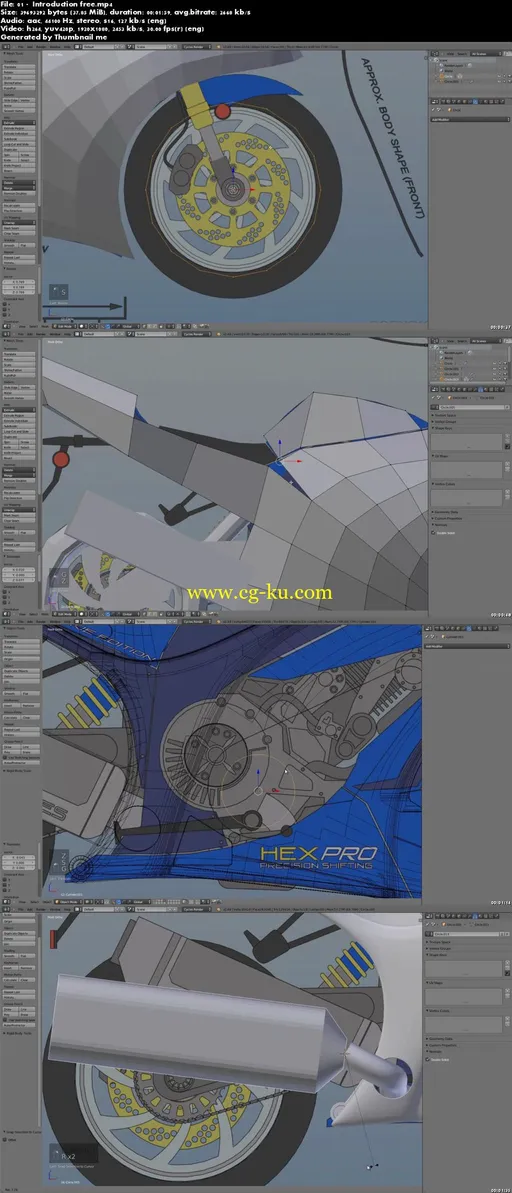Toggle Constraint Axis Y checkbox in front-wheel frame
The height and width of the screenshot is (1193, 512).
(x=5, y=310)
